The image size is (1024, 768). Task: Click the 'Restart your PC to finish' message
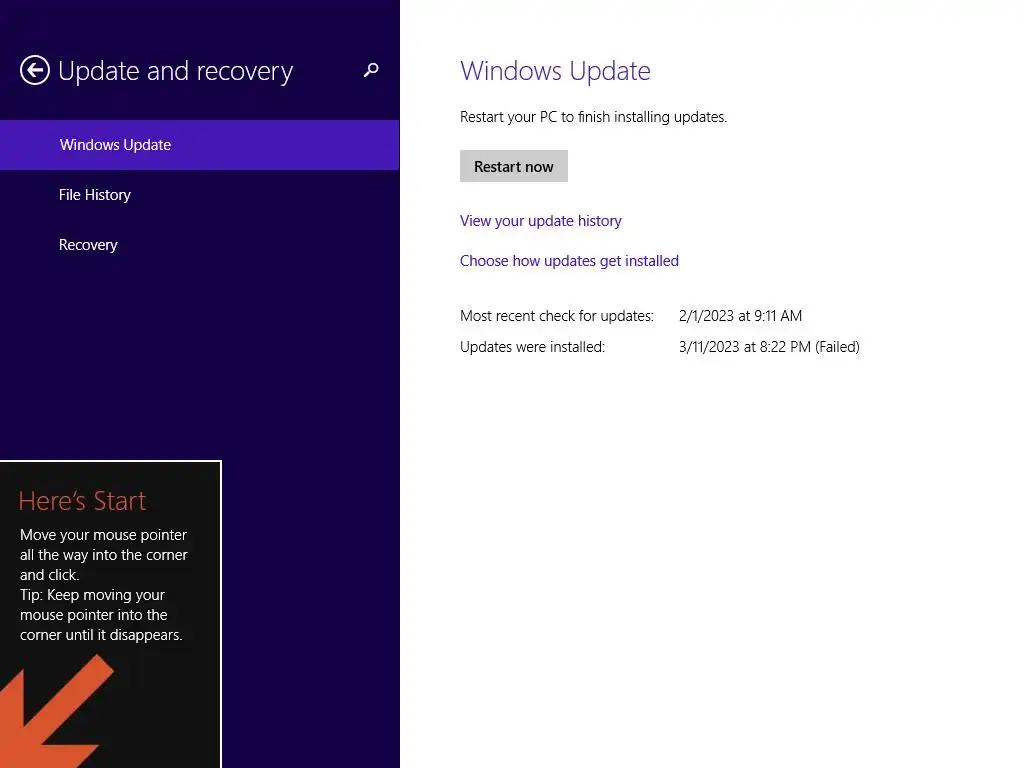(x=593, y=117)
